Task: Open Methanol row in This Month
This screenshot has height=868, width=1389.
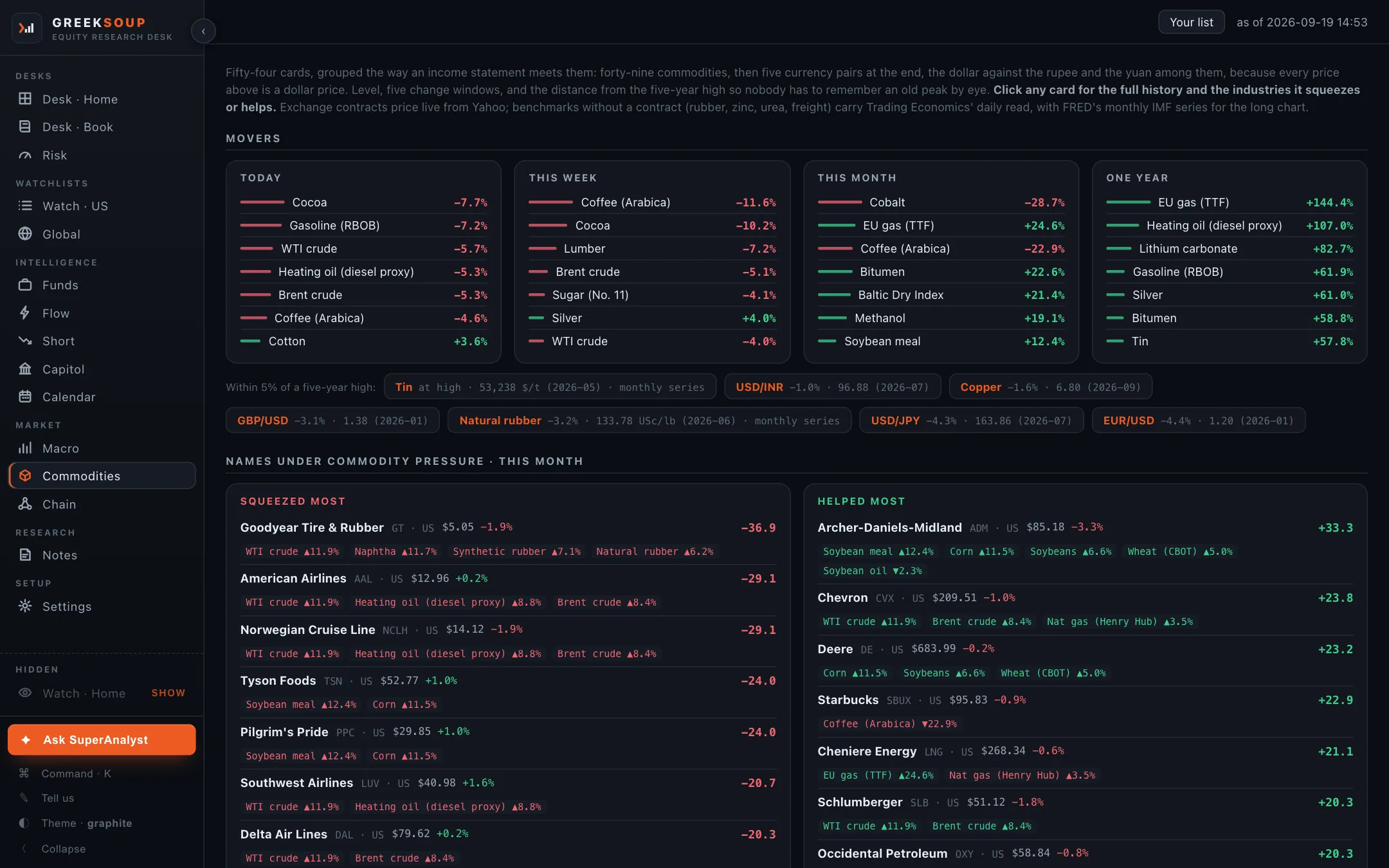Action: point(941,318)
